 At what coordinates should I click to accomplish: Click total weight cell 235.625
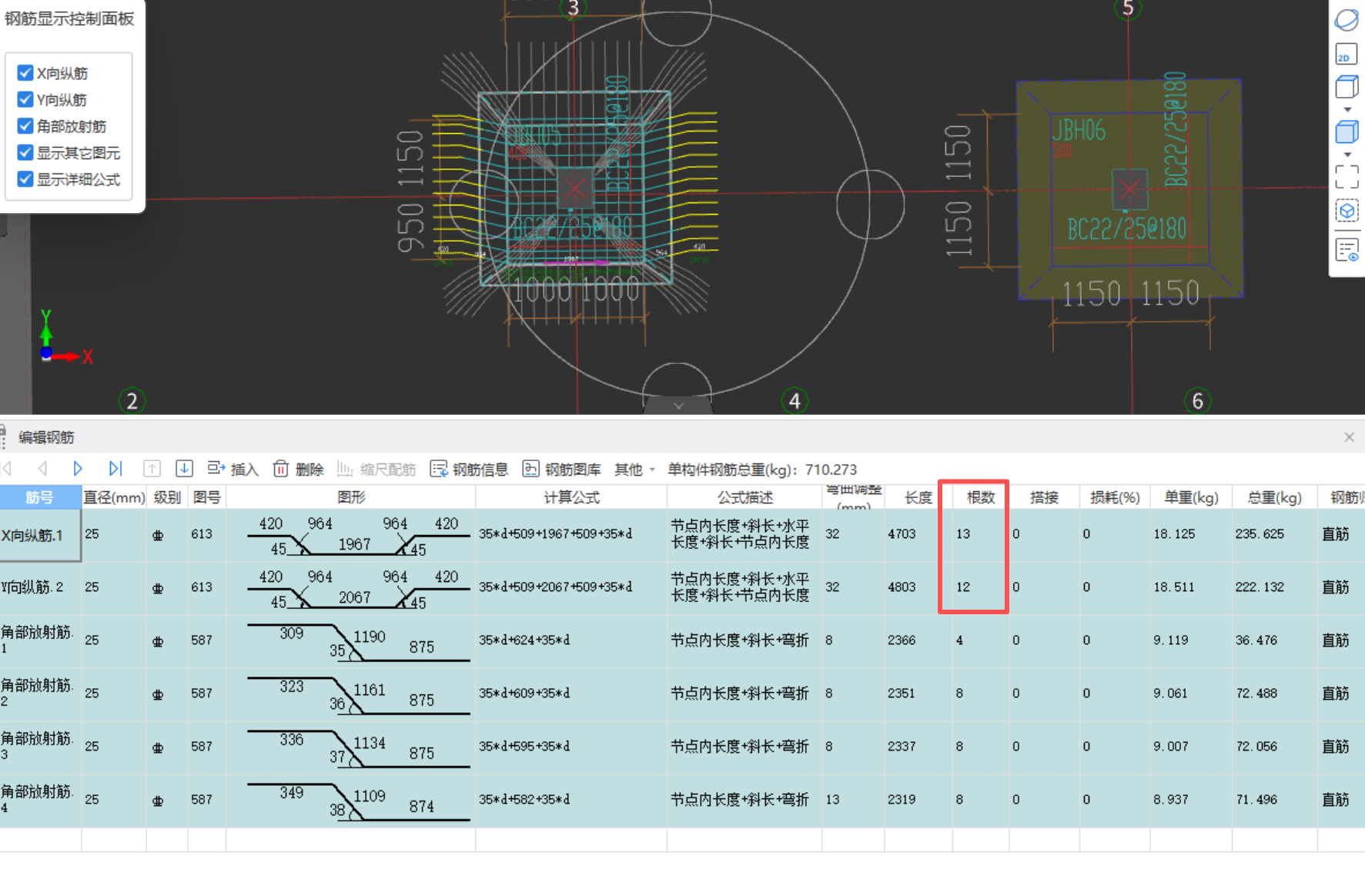point(1275,534)
